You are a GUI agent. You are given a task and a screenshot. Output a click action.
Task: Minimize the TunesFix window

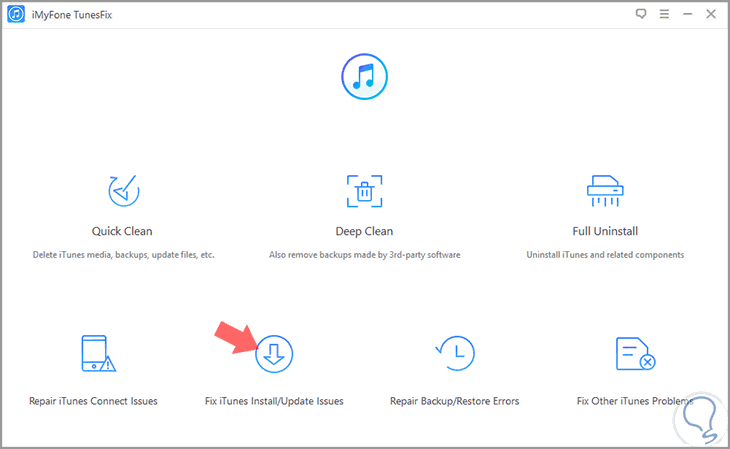coord(688,14)
